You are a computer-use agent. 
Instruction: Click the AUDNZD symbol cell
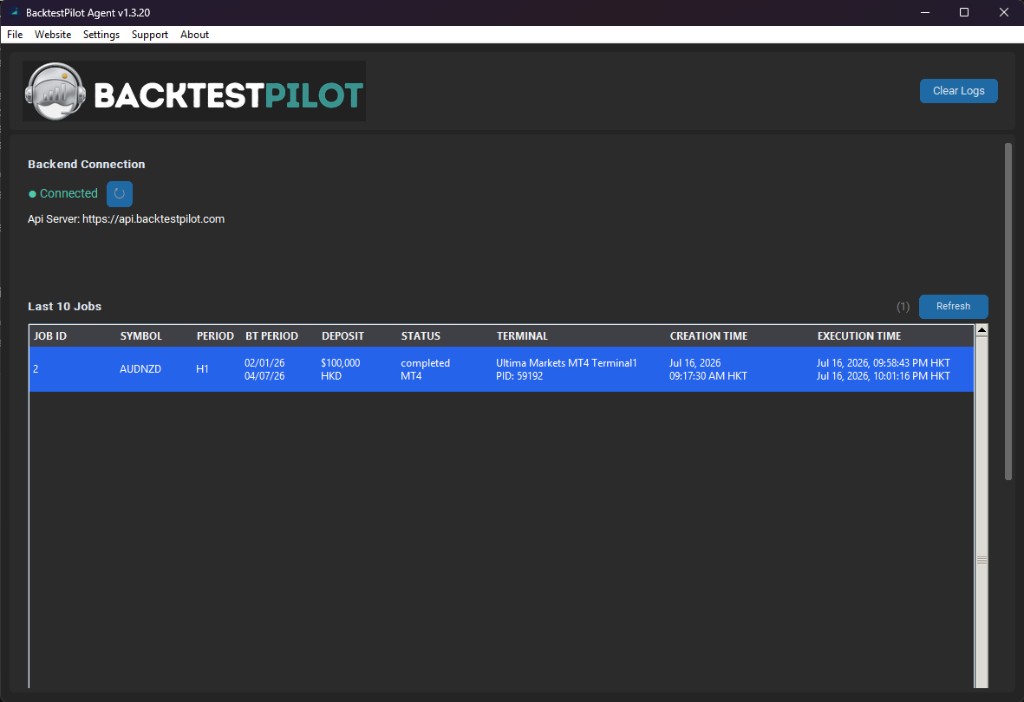click(140, 370)
